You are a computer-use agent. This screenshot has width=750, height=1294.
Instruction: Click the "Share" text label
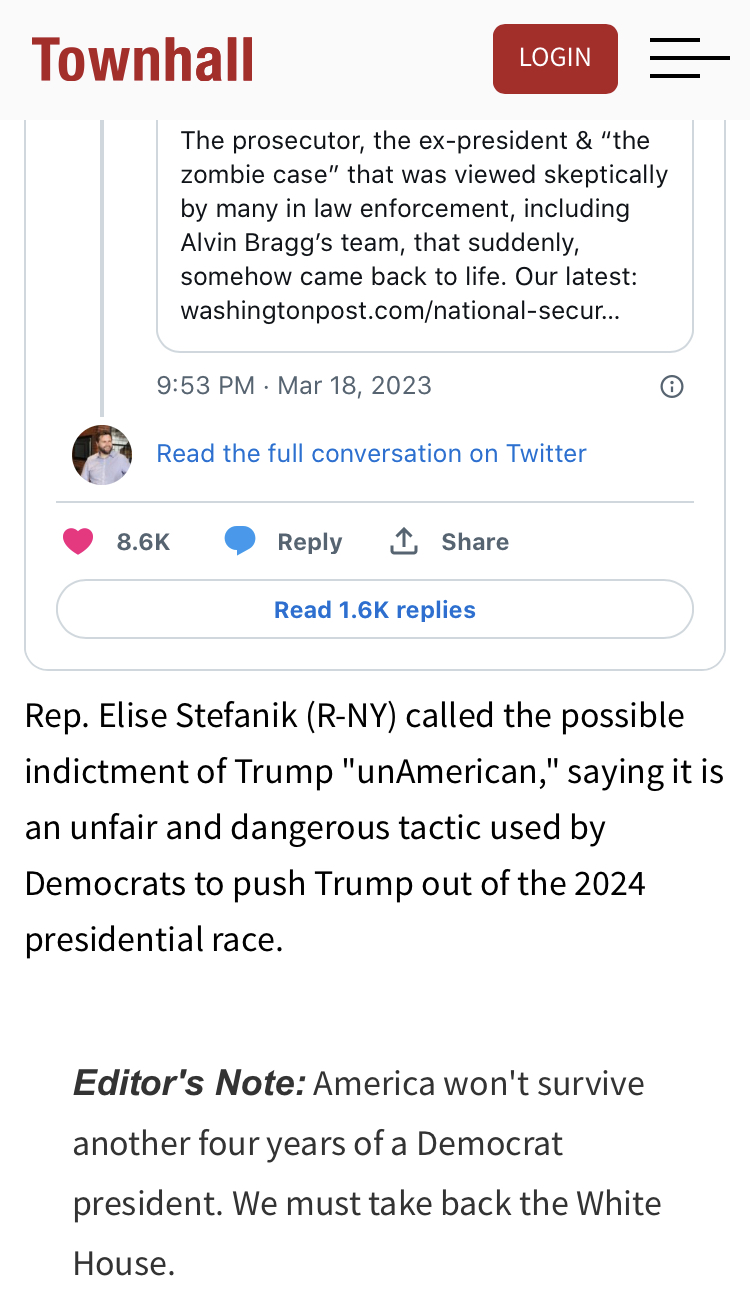tap(475, 542)
